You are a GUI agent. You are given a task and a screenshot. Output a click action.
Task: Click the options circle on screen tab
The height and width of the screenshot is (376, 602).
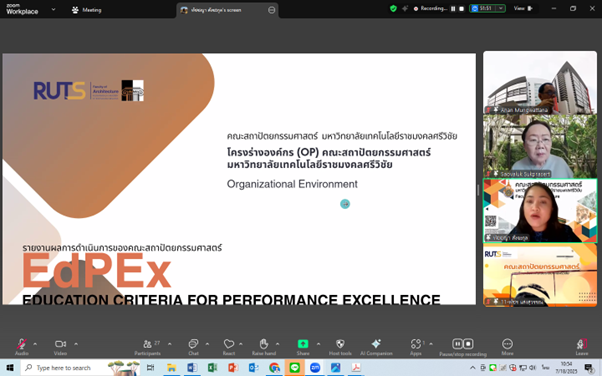click(x=271, y=10)
